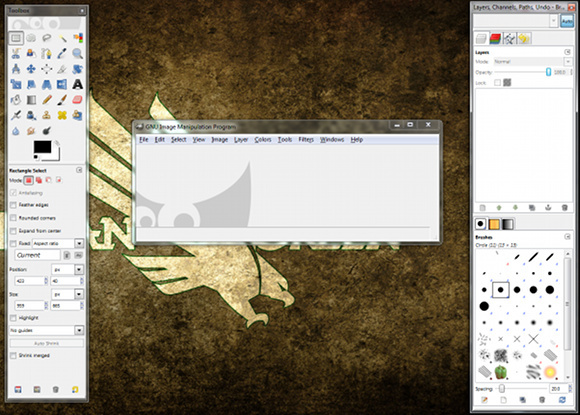Click the foreground black color swatch
The height and width of the screenshot is (415, 580).
42,147
